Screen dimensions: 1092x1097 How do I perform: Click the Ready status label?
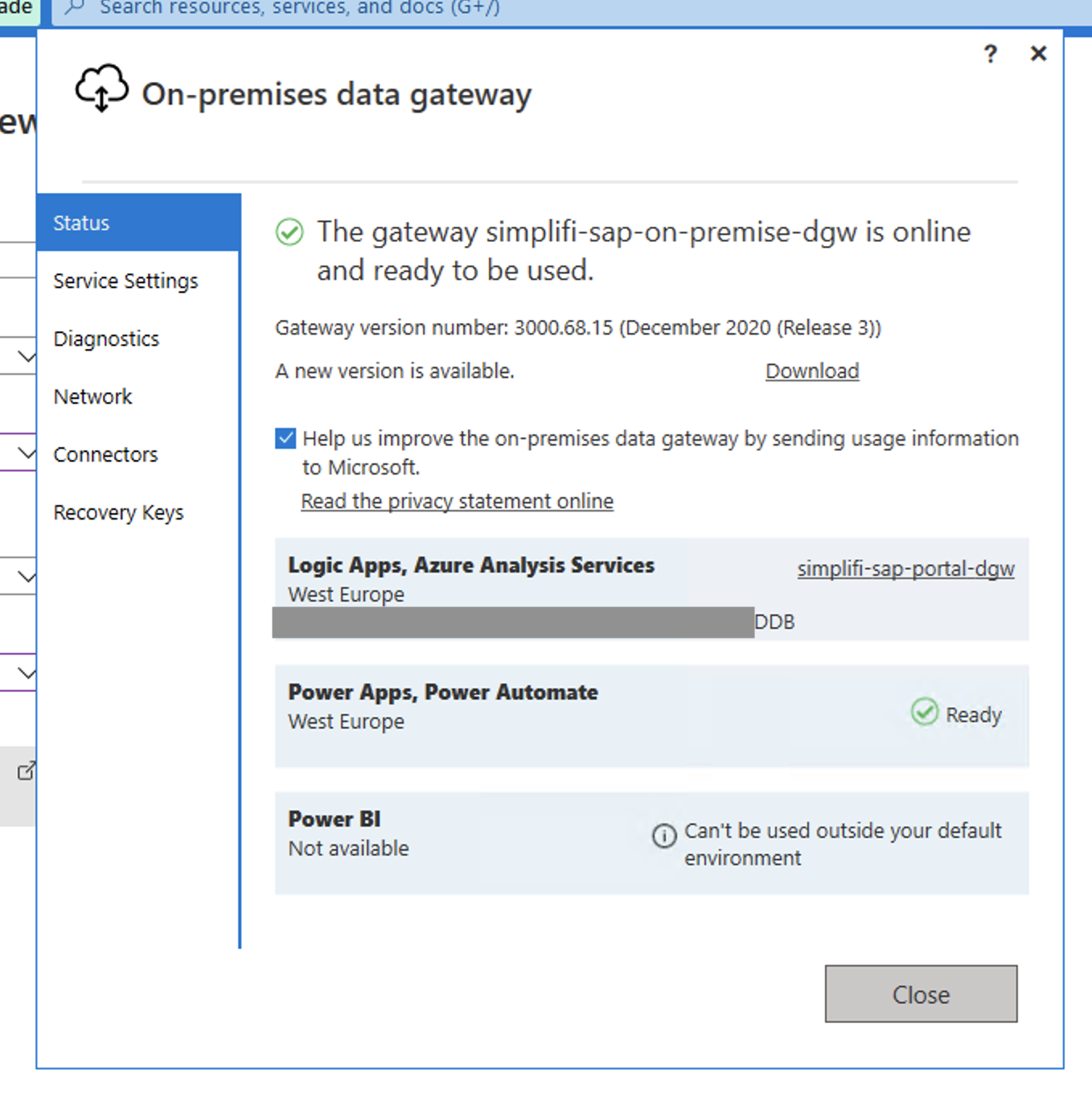974,715
